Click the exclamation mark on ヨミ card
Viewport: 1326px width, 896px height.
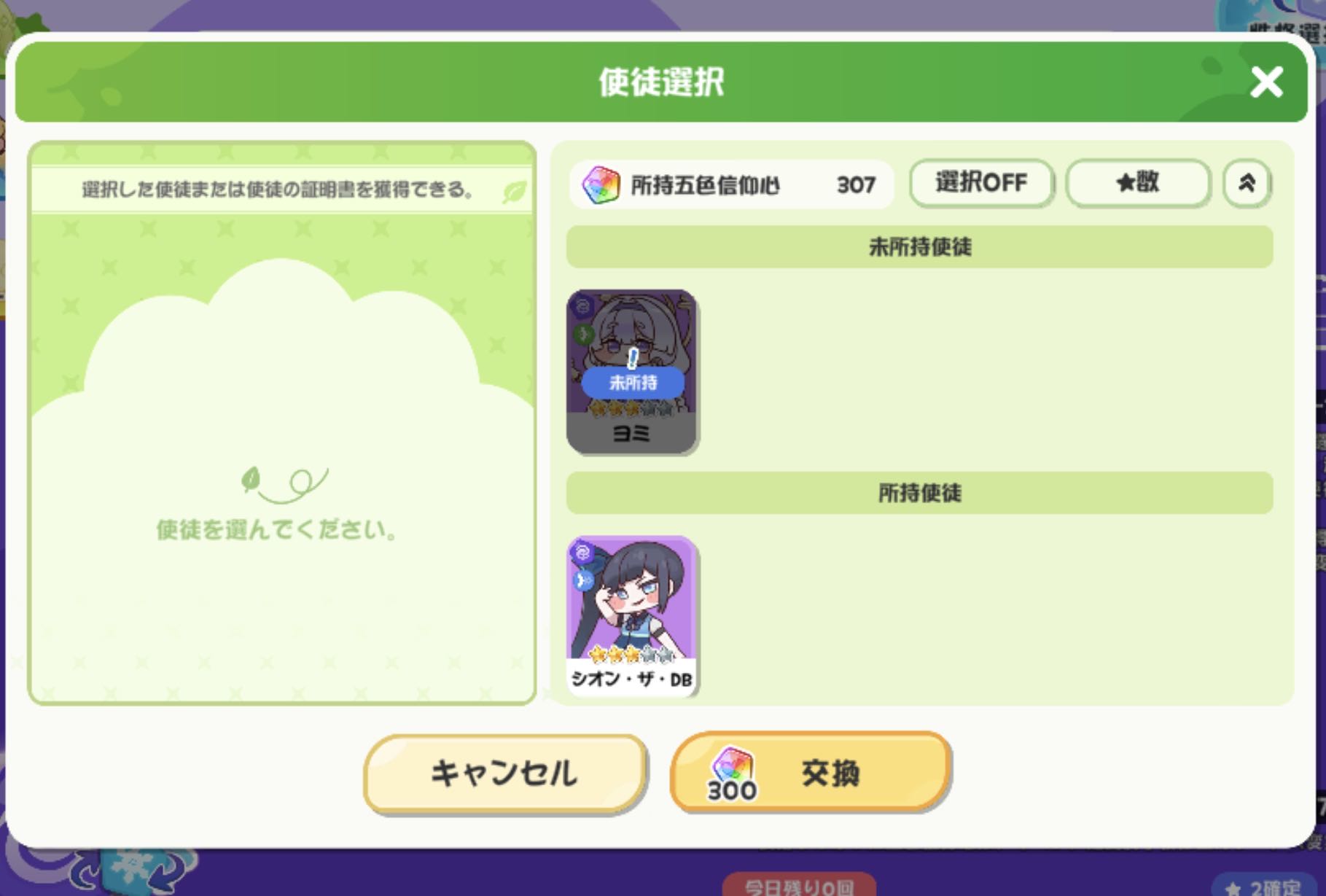point(633,357)
